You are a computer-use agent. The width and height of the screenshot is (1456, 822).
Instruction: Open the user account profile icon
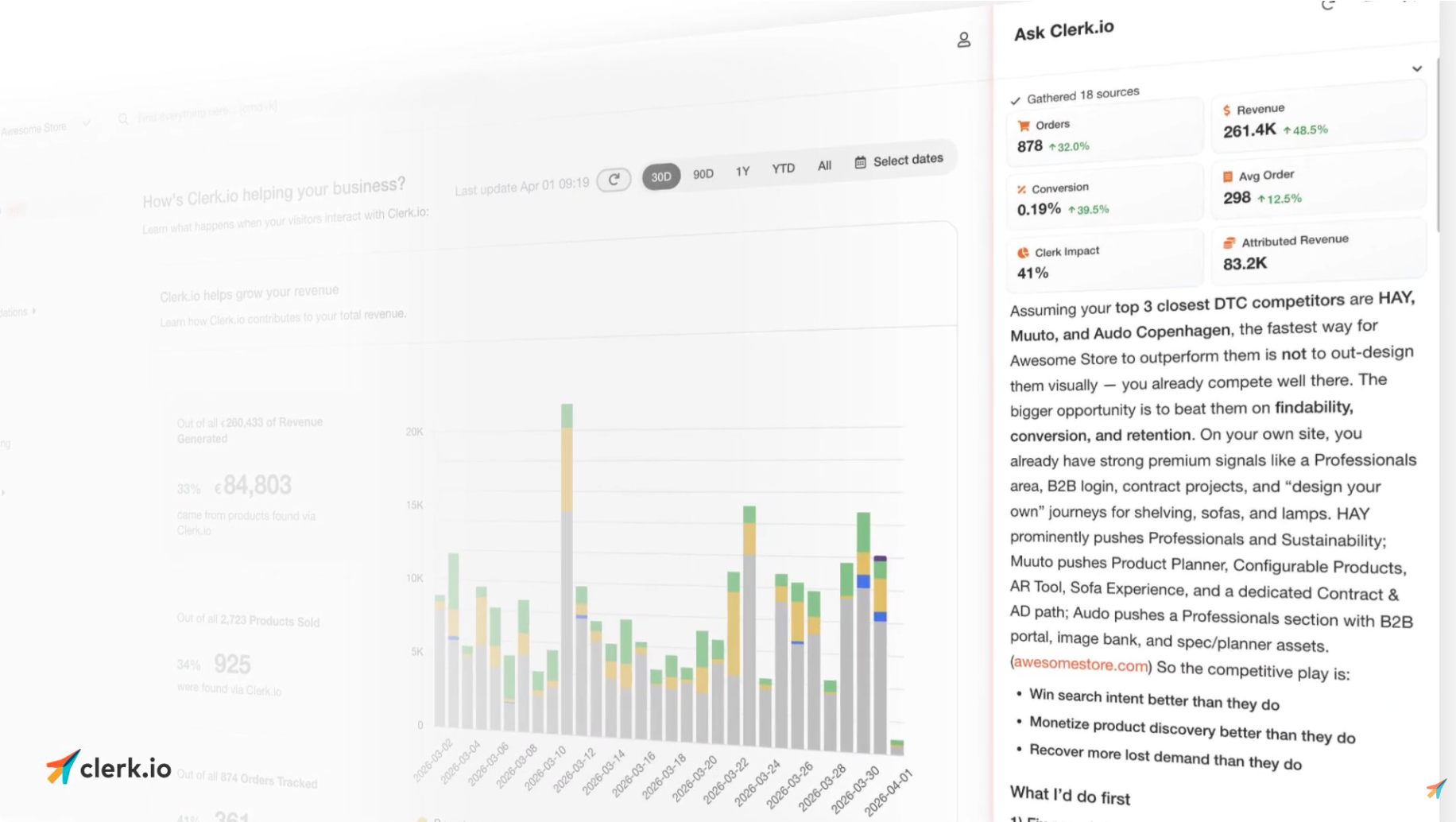tap(963, 40)
